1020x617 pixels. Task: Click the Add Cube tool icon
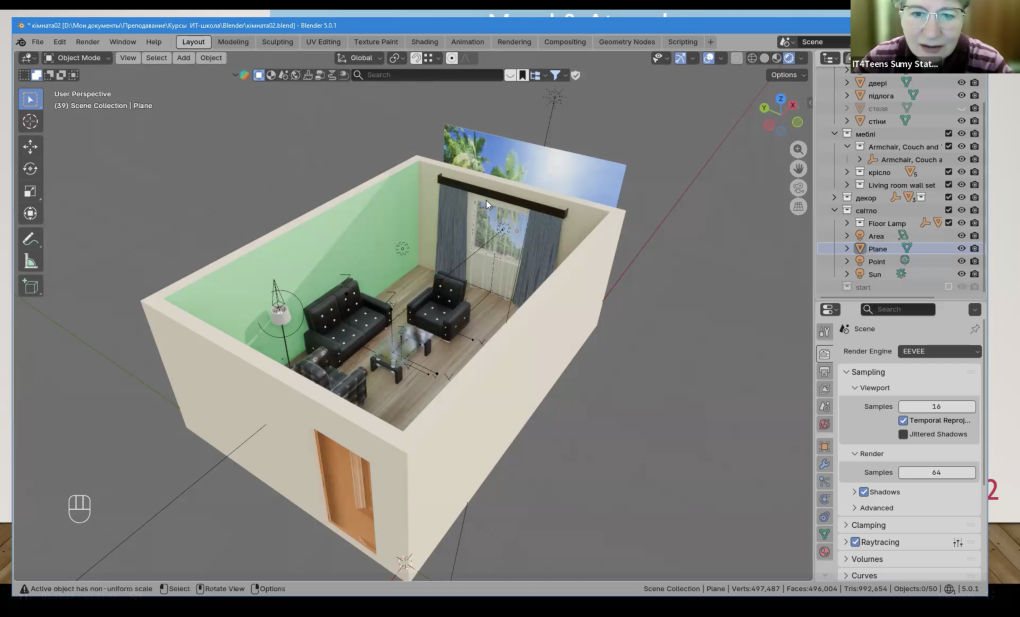(31, 286)
